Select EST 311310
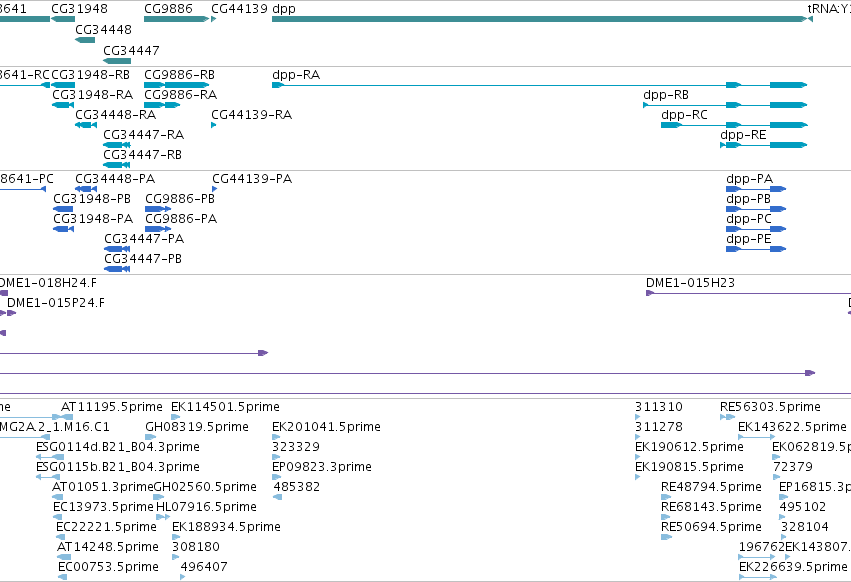Screen dimensions: 851x582 [x=638, y=417]
